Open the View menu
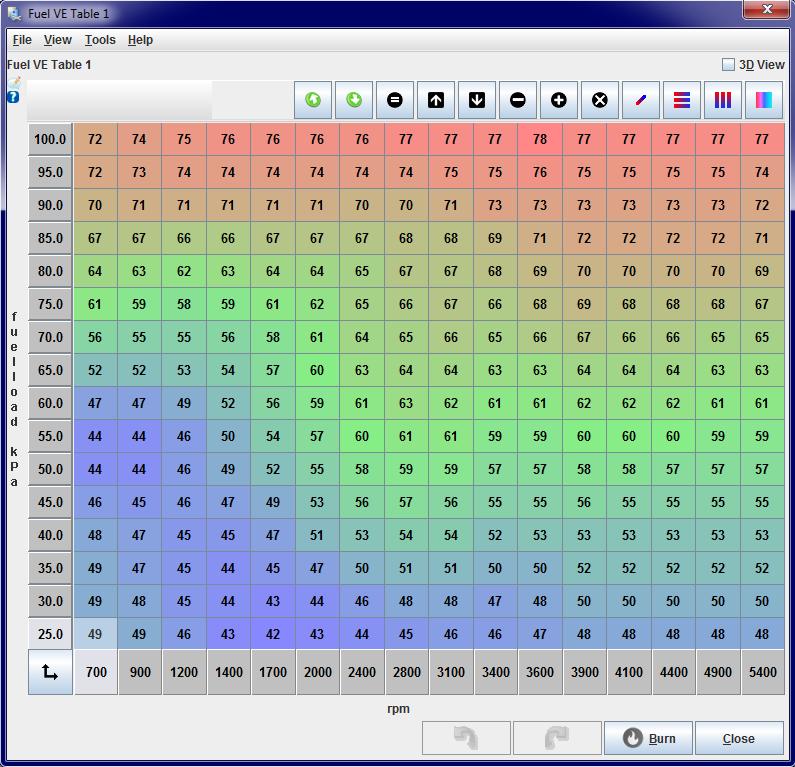Screen dimensions: 795x767 click(58, 40)
